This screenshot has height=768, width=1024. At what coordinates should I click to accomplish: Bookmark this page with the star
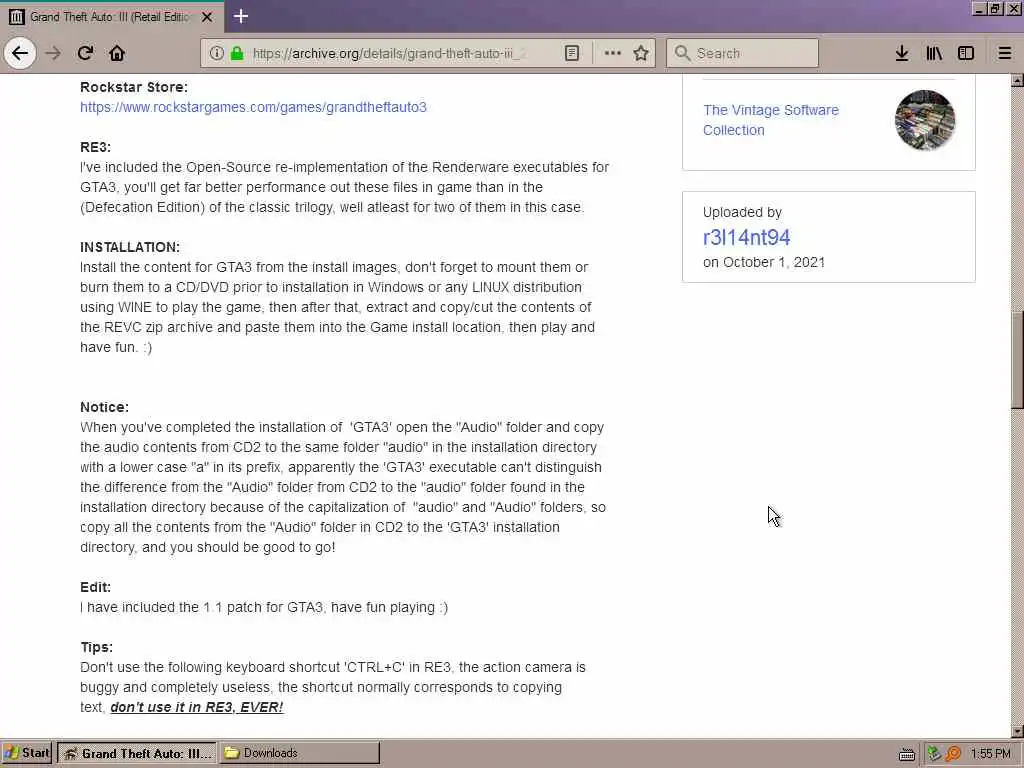(641, 53)
